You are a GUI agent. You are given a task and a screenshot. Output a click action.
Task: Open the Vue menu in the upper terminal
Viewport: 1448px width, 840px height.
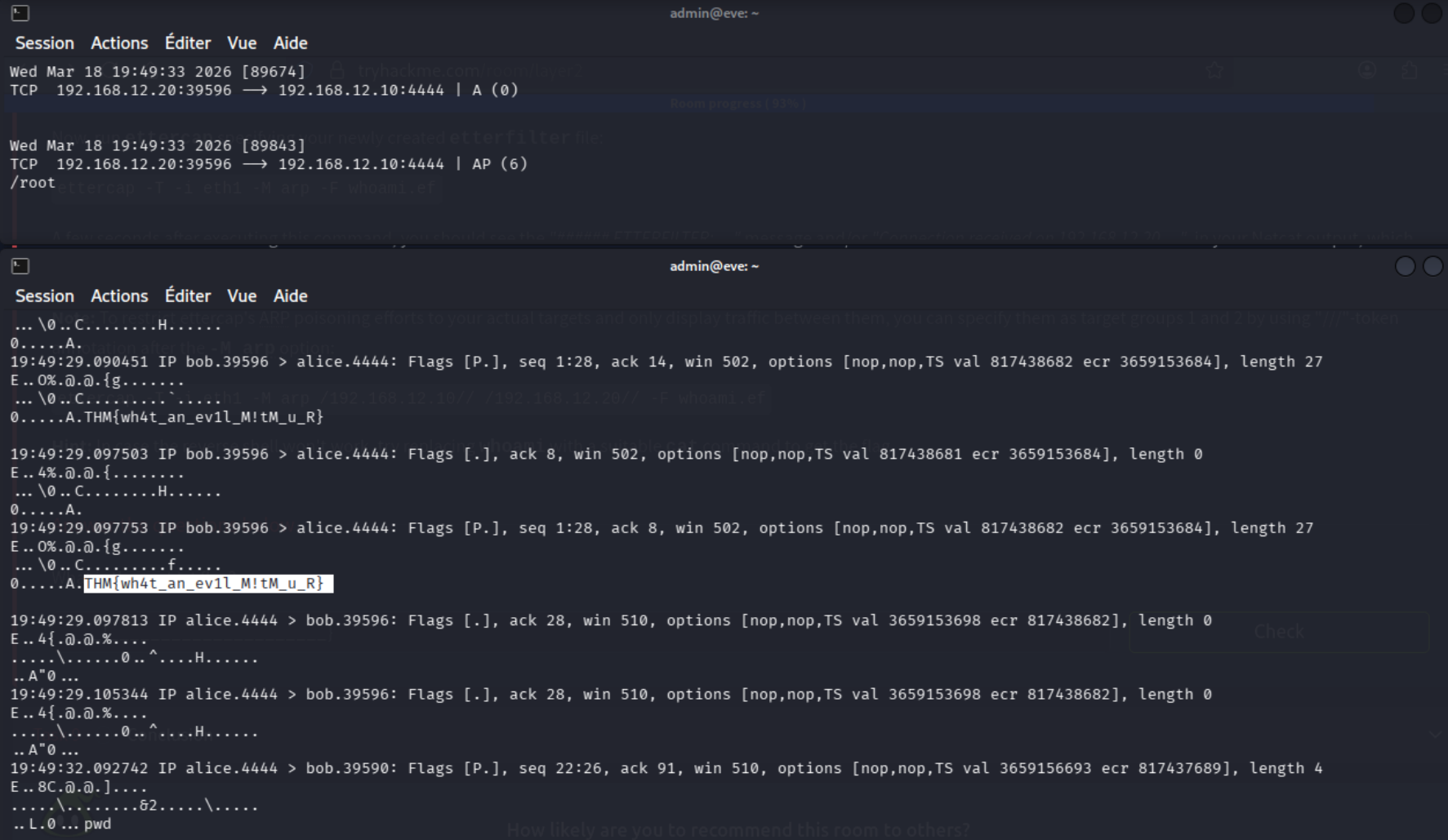pyautogui.click(x=242, y=43)
